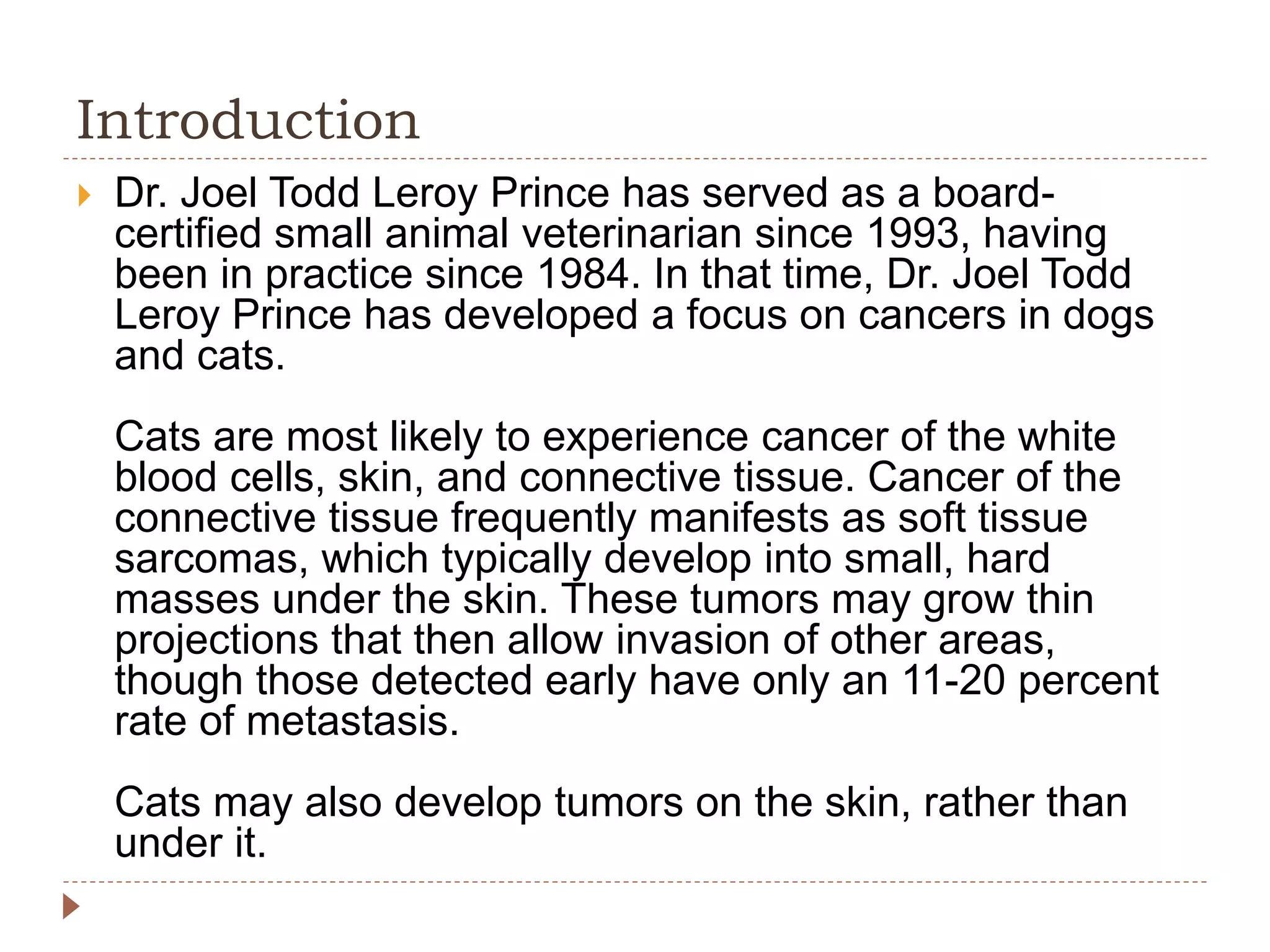Click the orange bullet arrow beside Dr. Joel
Screen dimensions: 1270x952
point(85,195)
